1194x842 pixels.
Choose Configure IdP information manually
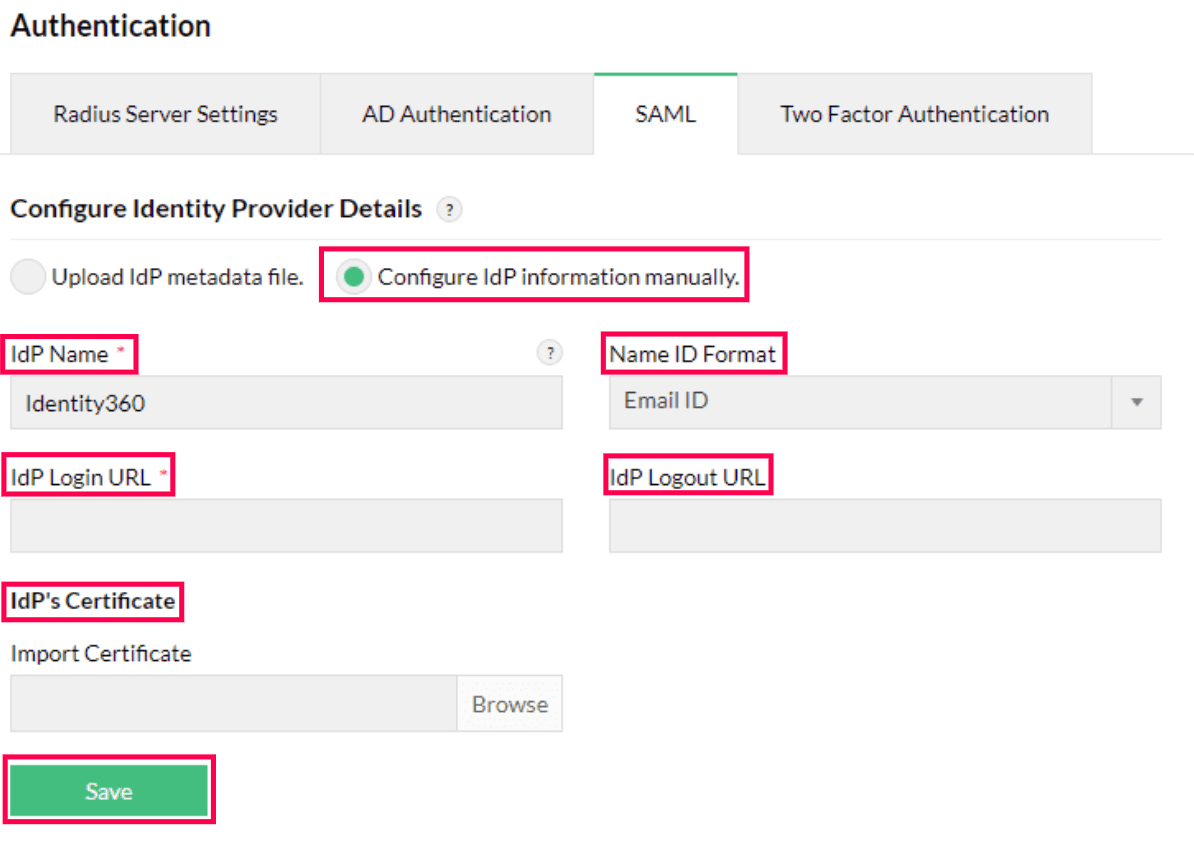354,277
